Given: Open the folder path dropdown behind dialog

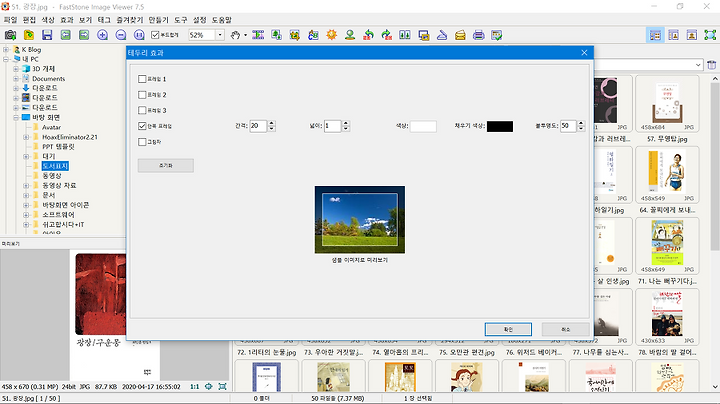Looking at the screenshot, I should point(698,65).
